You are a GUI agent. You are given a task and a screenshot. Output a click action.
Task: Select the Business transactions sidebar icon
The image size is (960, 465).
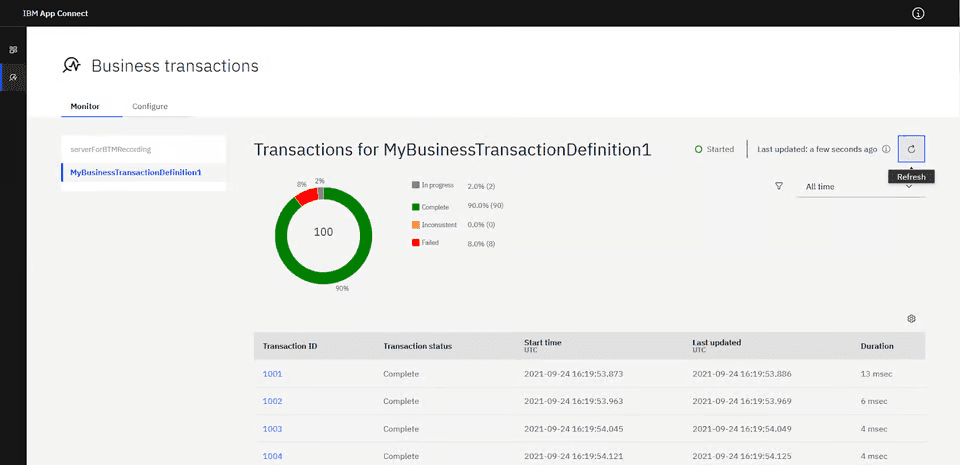pos(13,77)
